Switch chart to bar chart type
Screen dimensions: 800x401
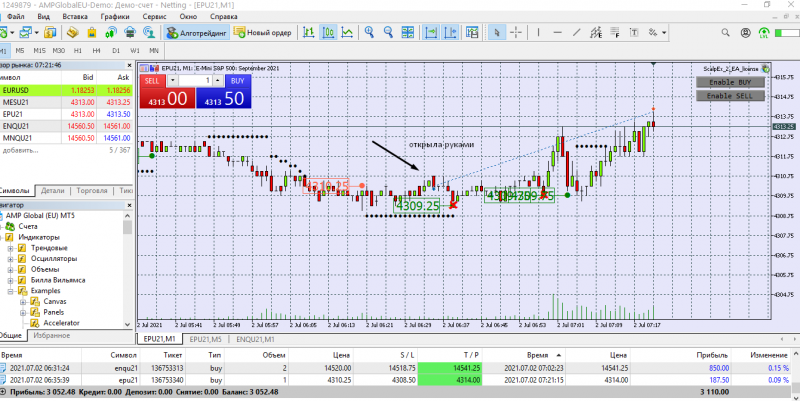(x=309, y=33)
